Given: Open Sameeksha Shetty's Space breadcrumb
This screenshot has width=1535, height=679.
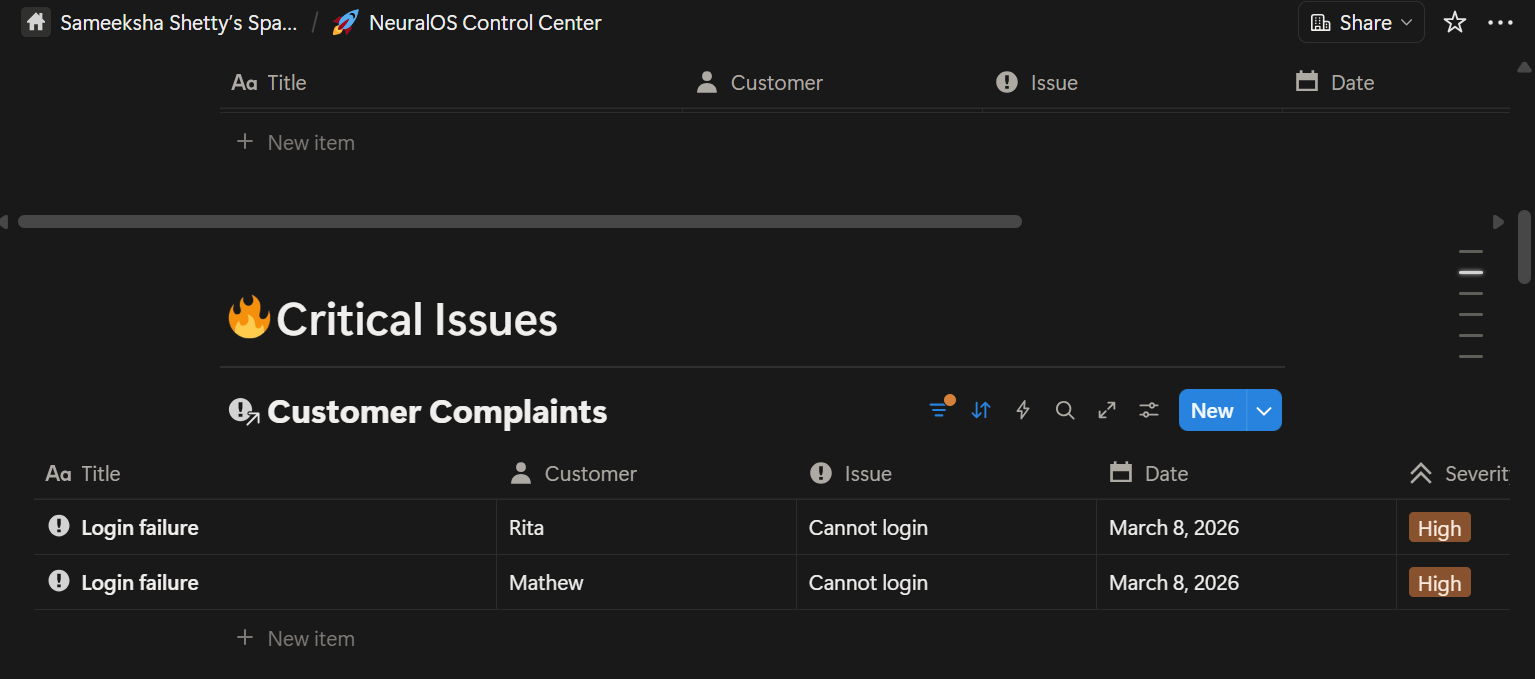Looking at the screenshot, I should pos(178,22).
